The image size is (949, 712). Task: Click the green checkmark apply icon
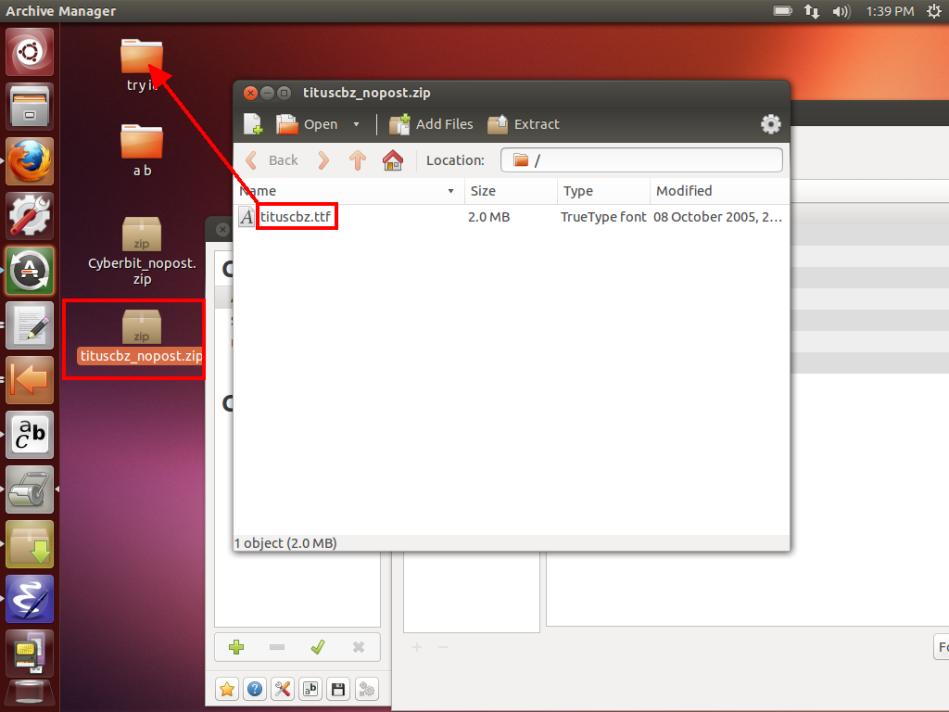pyautogui.click(x=318, y=647)
